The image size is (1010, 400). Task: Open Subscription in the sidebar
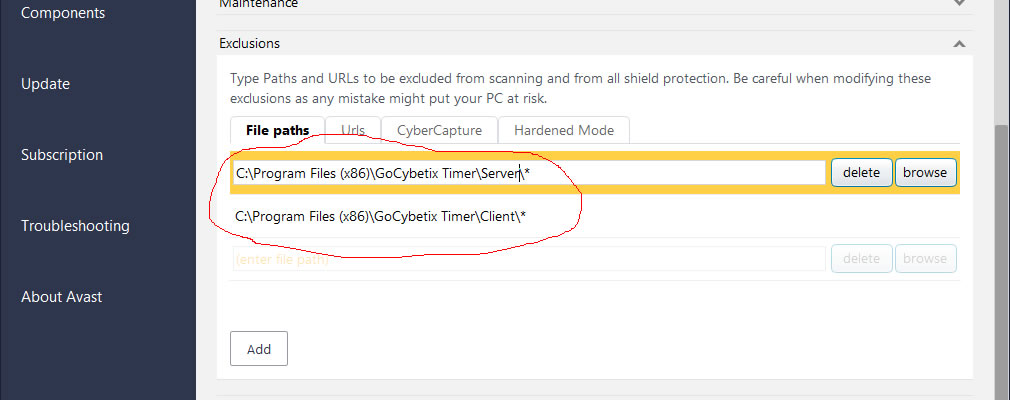(62, 155)
